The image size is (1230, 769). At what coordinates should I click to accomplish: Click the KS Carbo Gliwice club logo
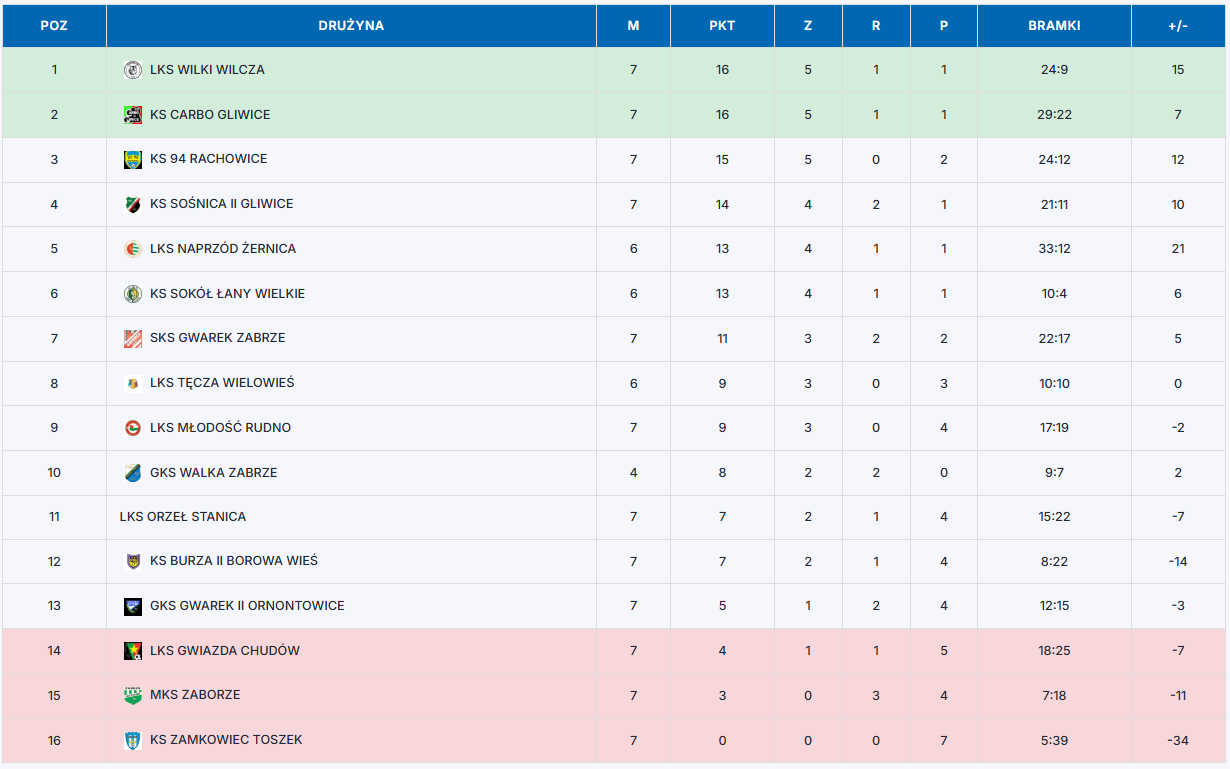132,115
